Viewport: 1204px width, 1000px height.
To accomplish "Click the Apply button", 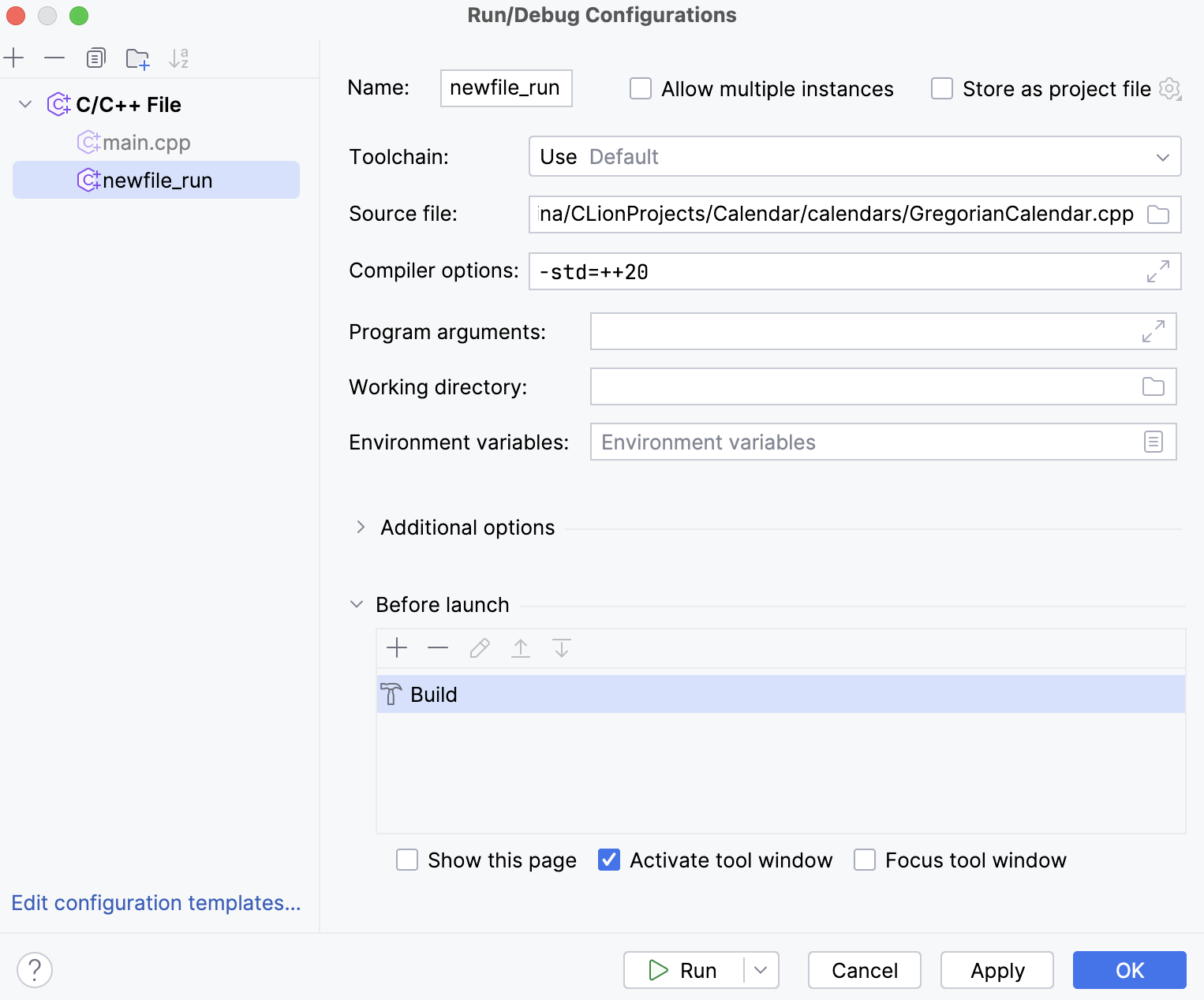I will [x=996, y=970].
